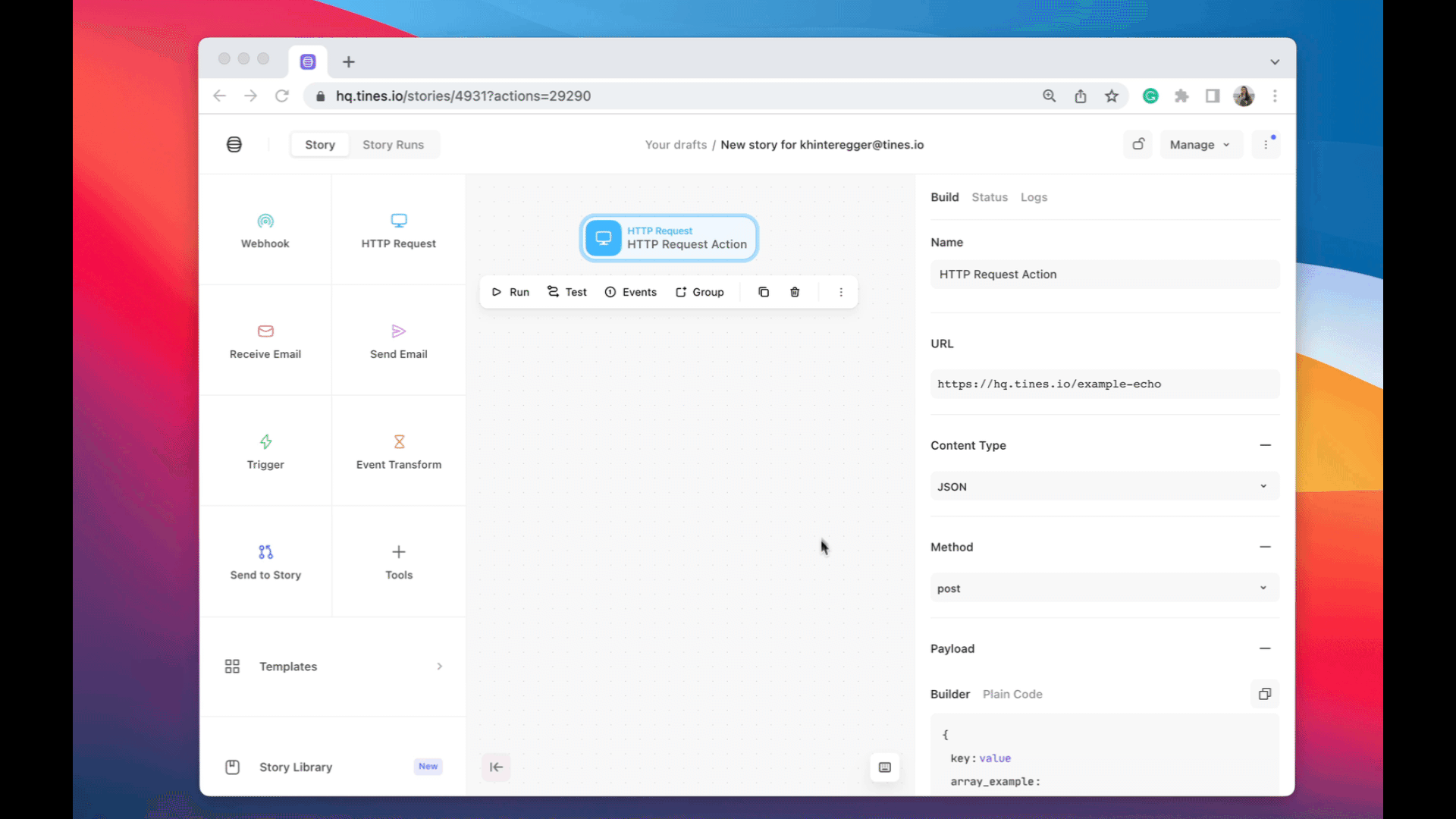Switch to the Story tab
Viewport: 1456px width, 819px height.
tap(320, 145)
